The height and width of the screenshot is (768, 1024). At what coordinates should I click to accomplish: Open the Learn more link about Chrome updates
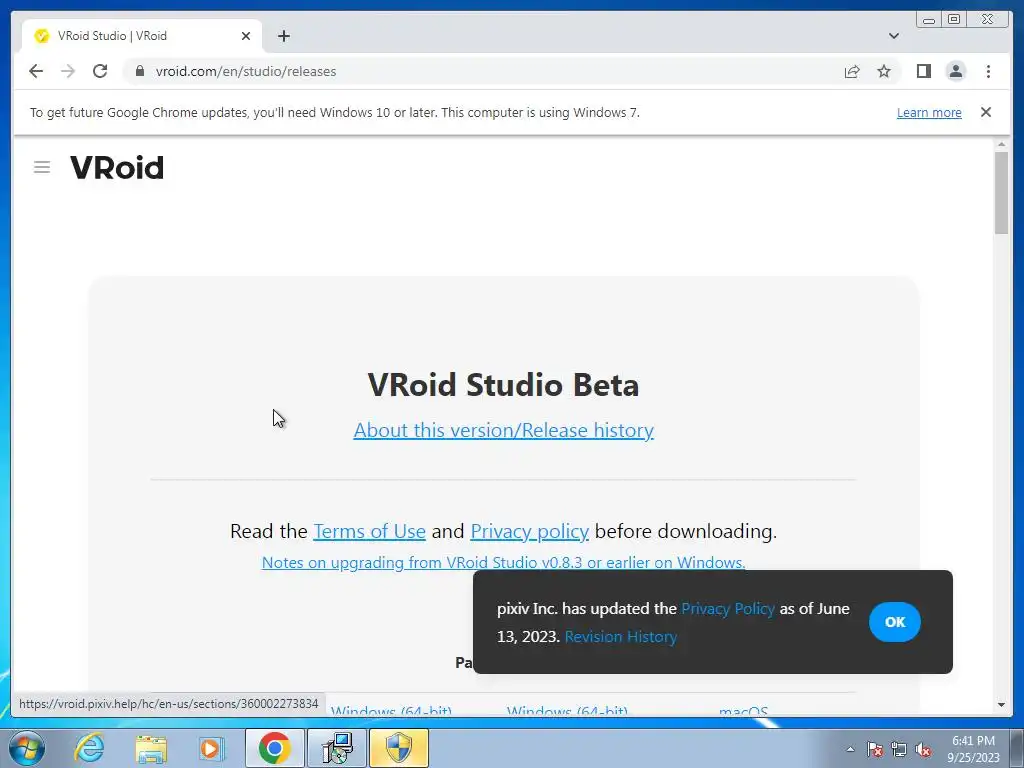coord(929,112)
